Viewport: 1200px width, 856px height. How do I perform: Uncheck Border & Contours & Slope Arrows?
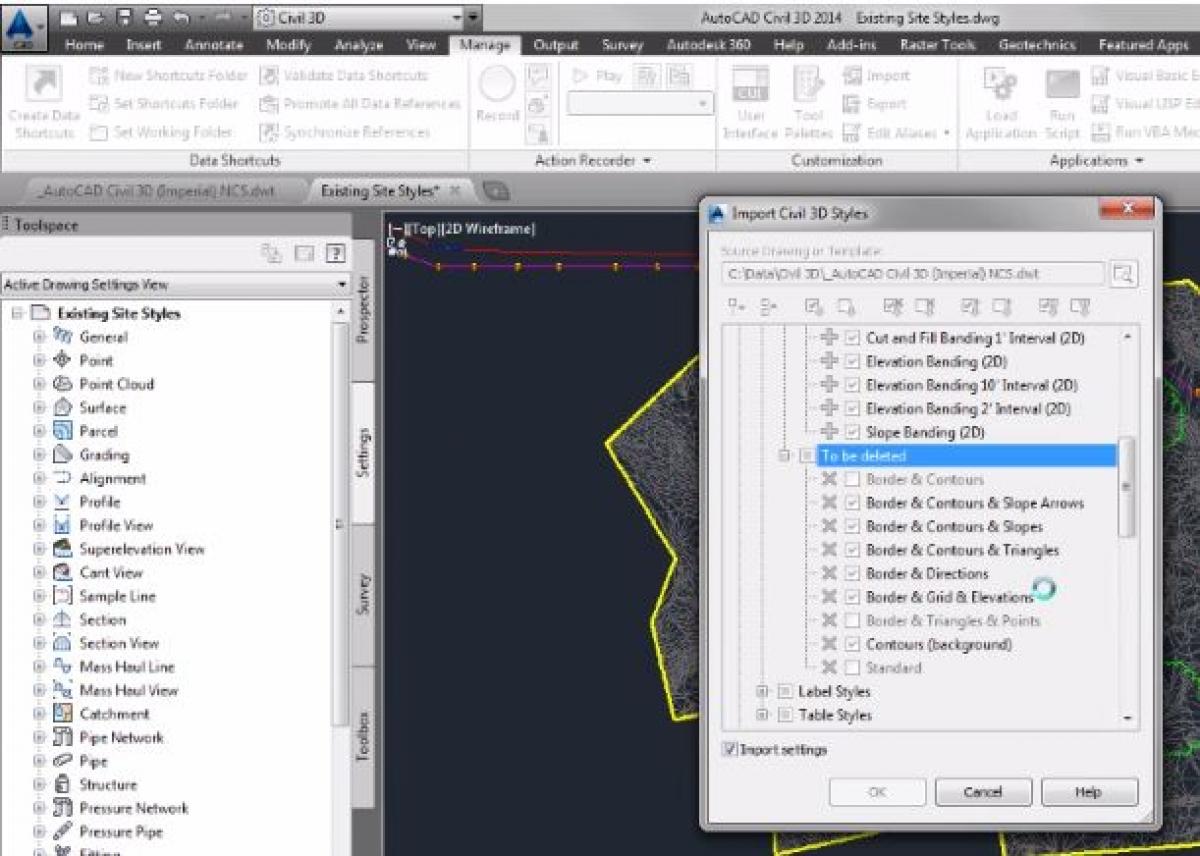[852, 503]
